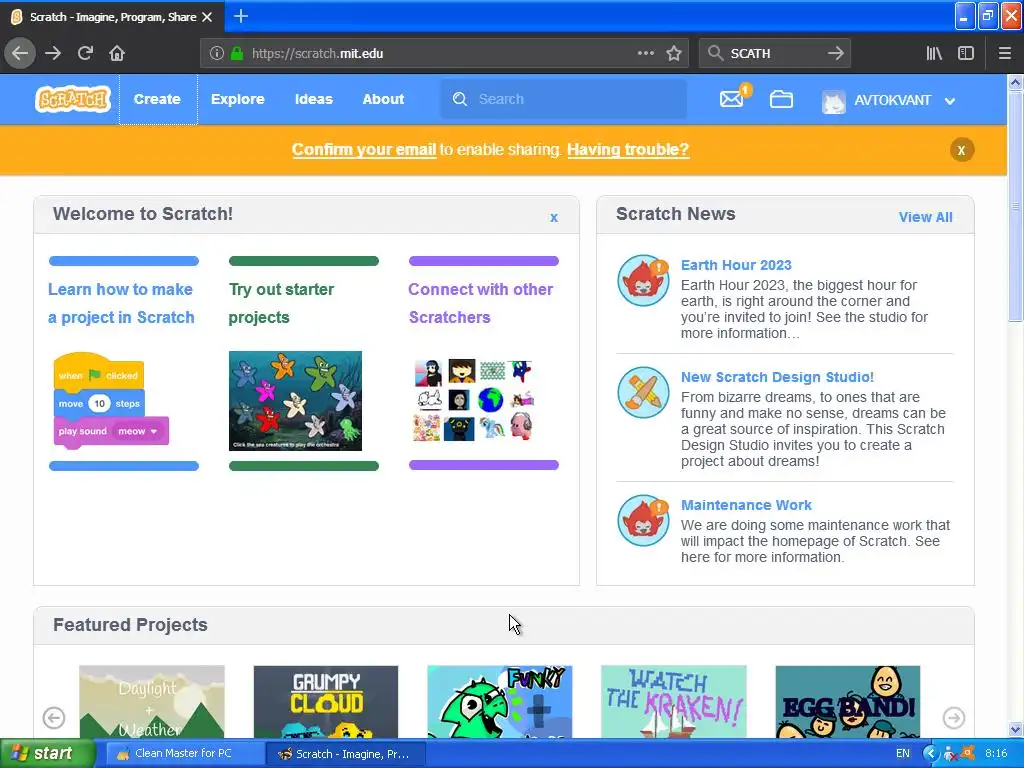Open Learn how to make a project link

pyautogui.click(x=121, y=303)
